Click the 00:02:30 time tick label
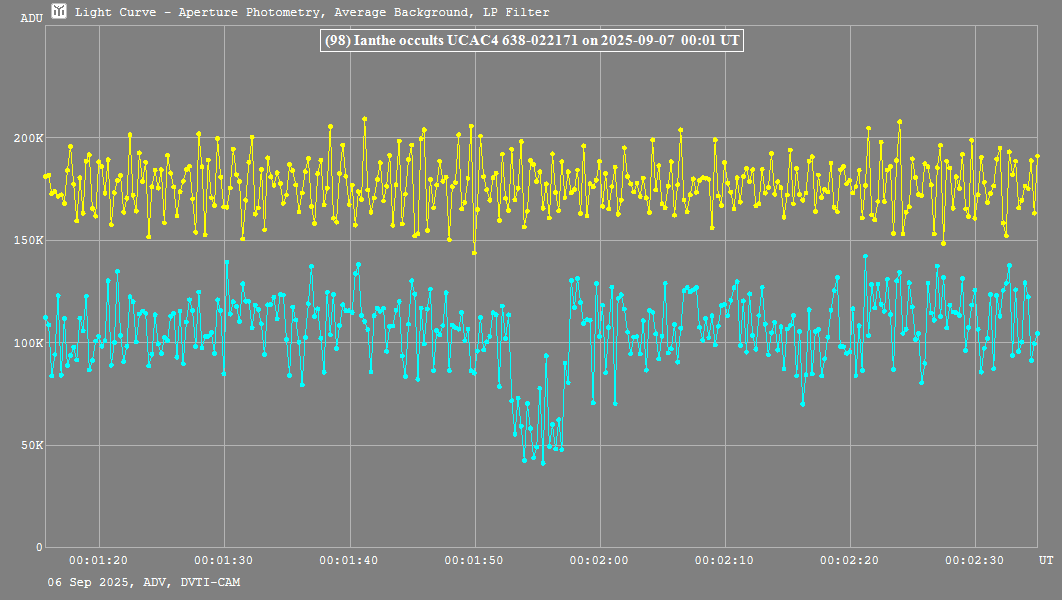 click(x=974, y=562)
